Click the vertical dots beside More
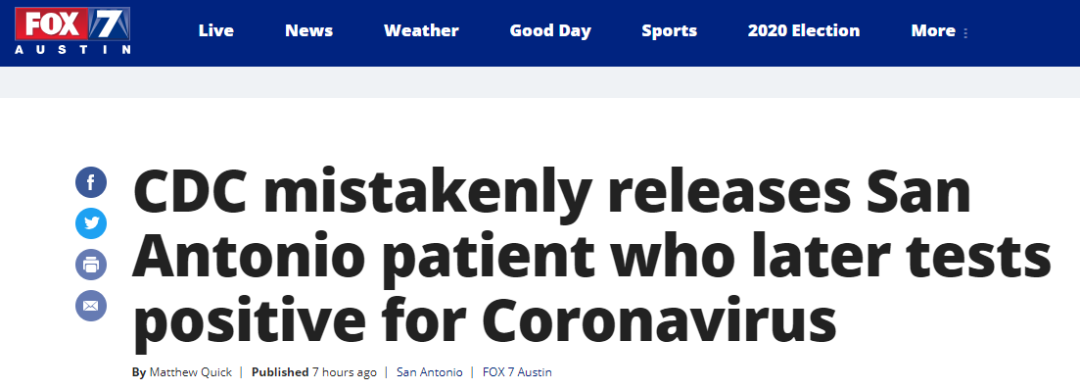 click(966, 32)
